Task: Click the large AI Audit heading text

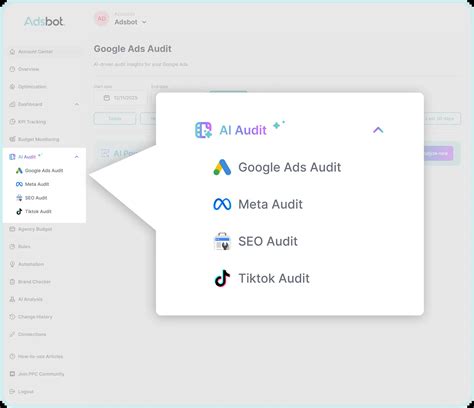Action: point(243,130)
